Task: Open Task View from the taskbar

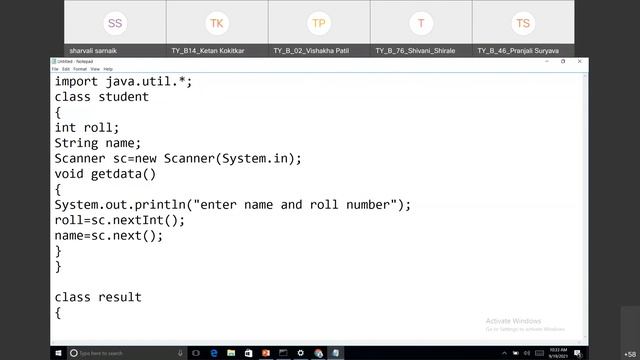Action: click(x=196, y=353)
